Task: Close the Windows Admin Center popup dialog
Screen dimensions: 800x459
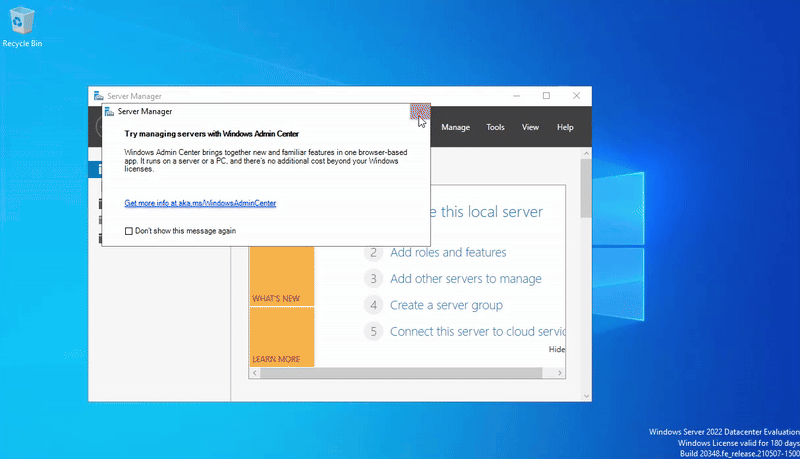Action: (420, 112)
